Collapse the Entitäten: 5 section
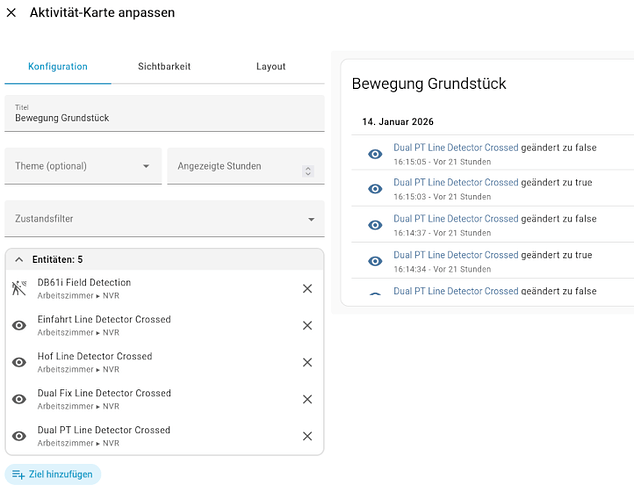The image size is (634, 500). [164, 259]
